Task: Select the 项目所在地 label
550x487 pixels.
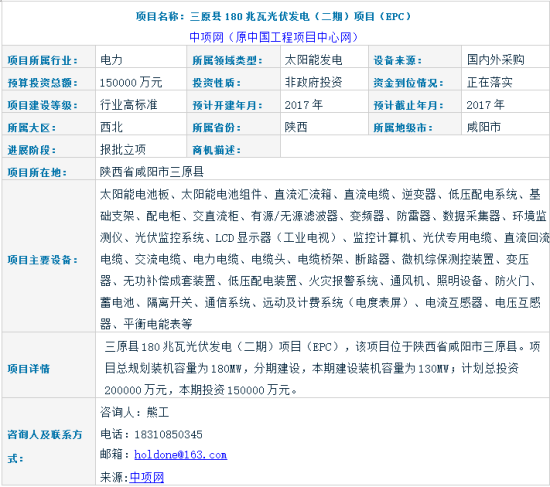Action: pyautogui.click(x=37, y=173)
